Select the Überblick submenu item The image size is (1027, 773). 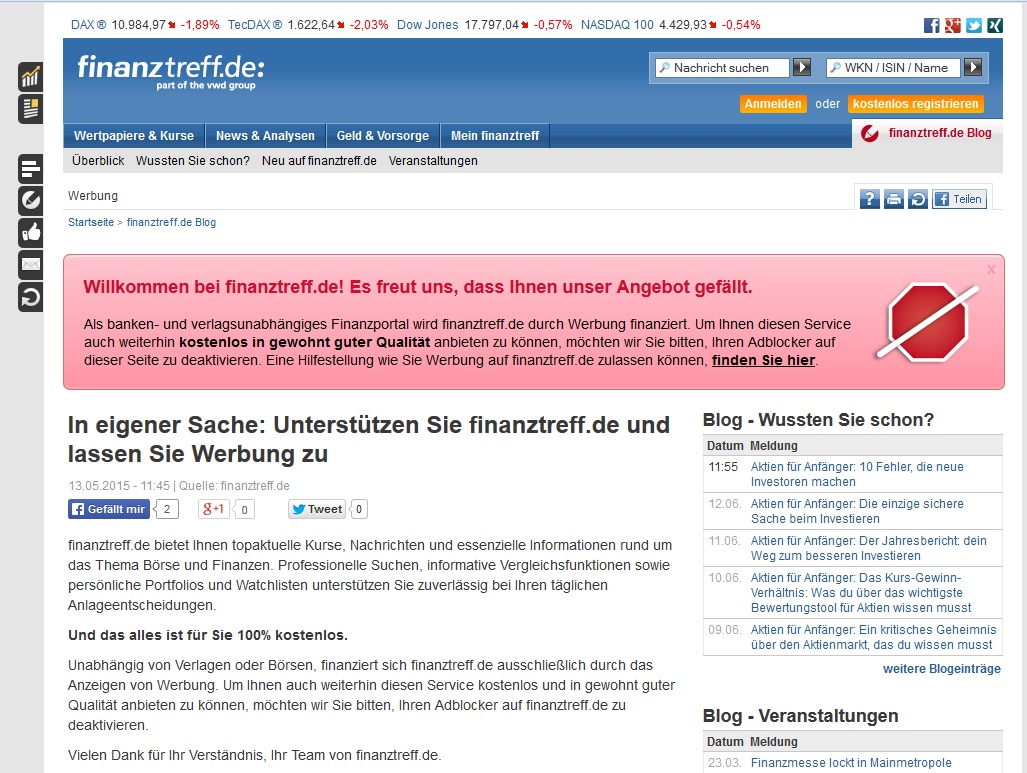(x=98, y=160)
